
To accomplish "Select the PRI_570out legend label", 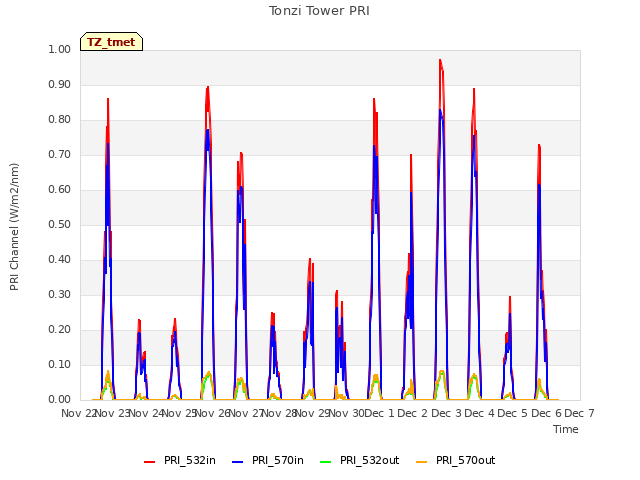I will click(466, 460).
